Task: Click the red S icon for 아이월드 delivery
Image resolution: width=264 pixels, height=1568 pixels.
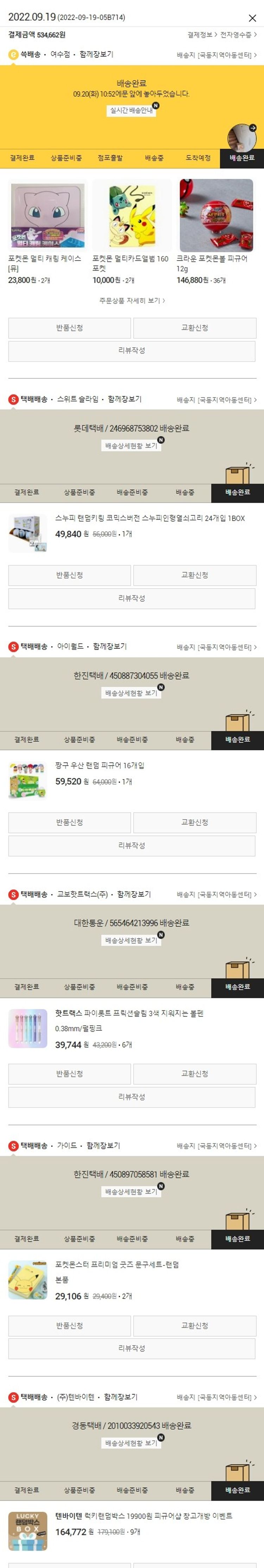Action: coord(13,647)
